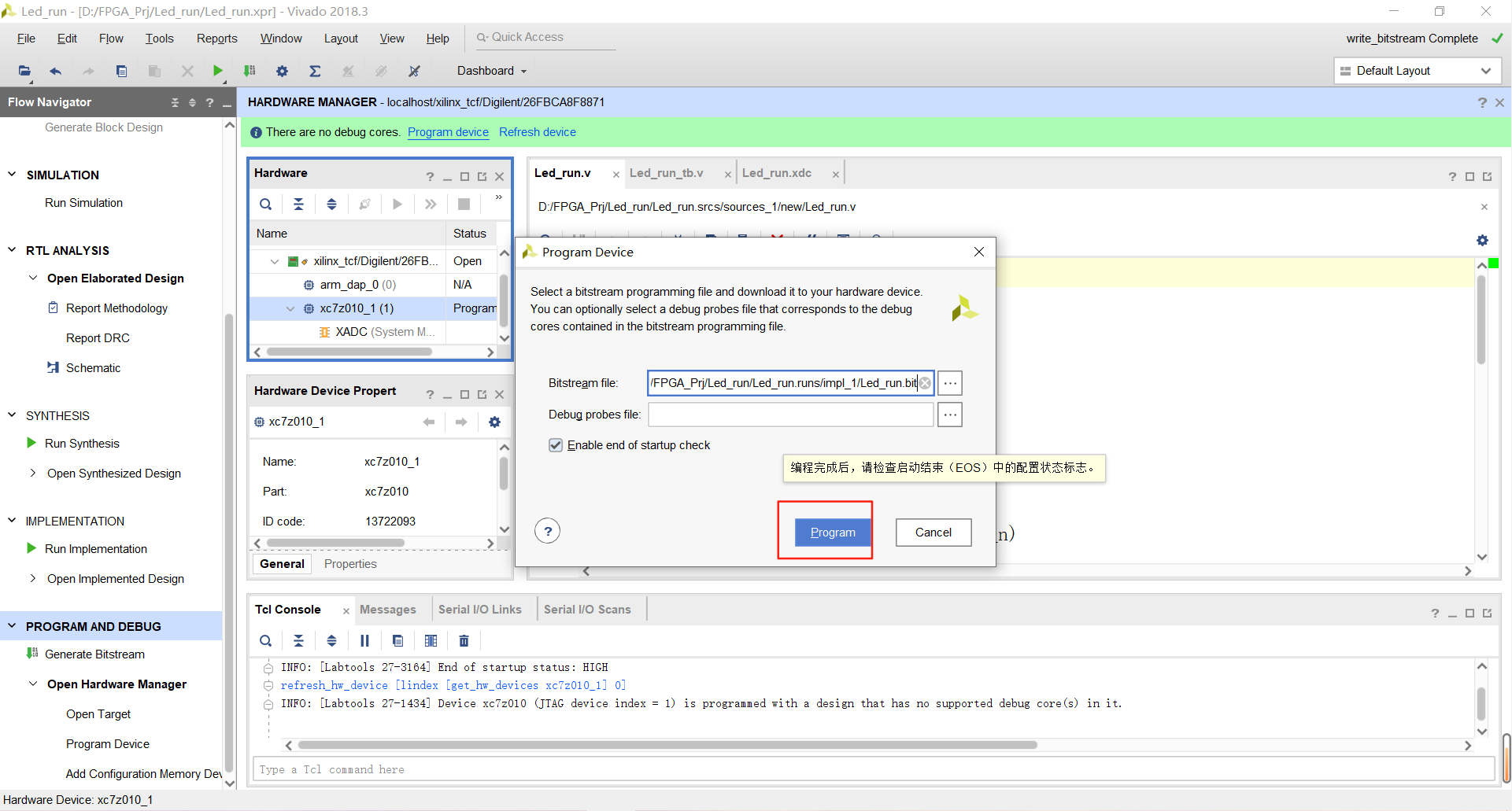Collapse the RTL ANALYSIS section
1512x811 pixels.
click(12, 250)
